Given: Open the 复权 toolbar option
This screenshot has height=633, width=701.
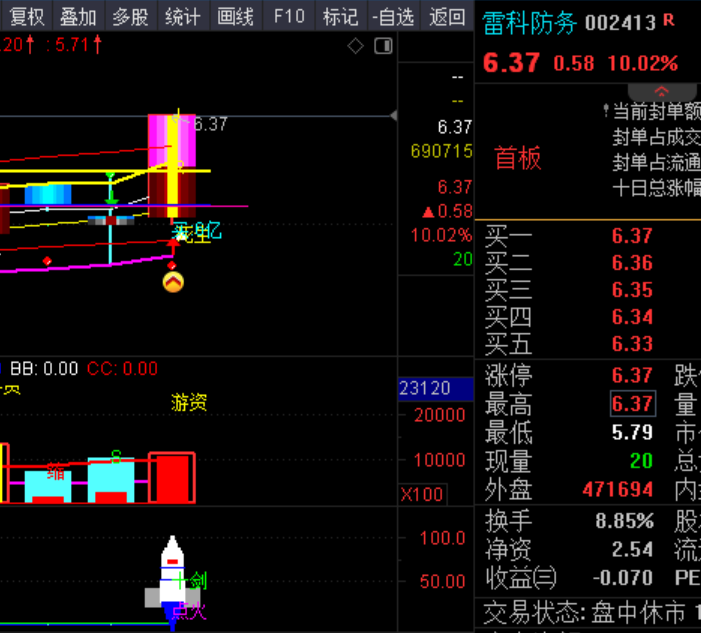Looking at the screenshot, I should [x=26, y=17].
